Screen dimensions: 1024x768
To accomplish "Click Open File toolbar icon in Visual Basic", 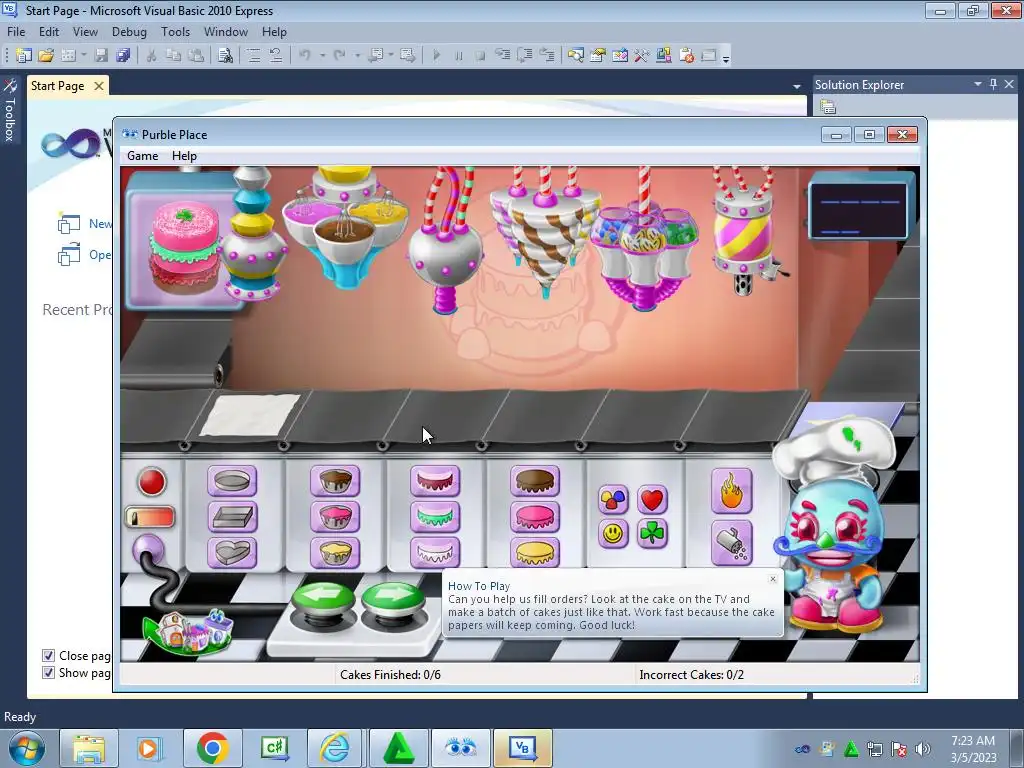I will click(46, 56).
